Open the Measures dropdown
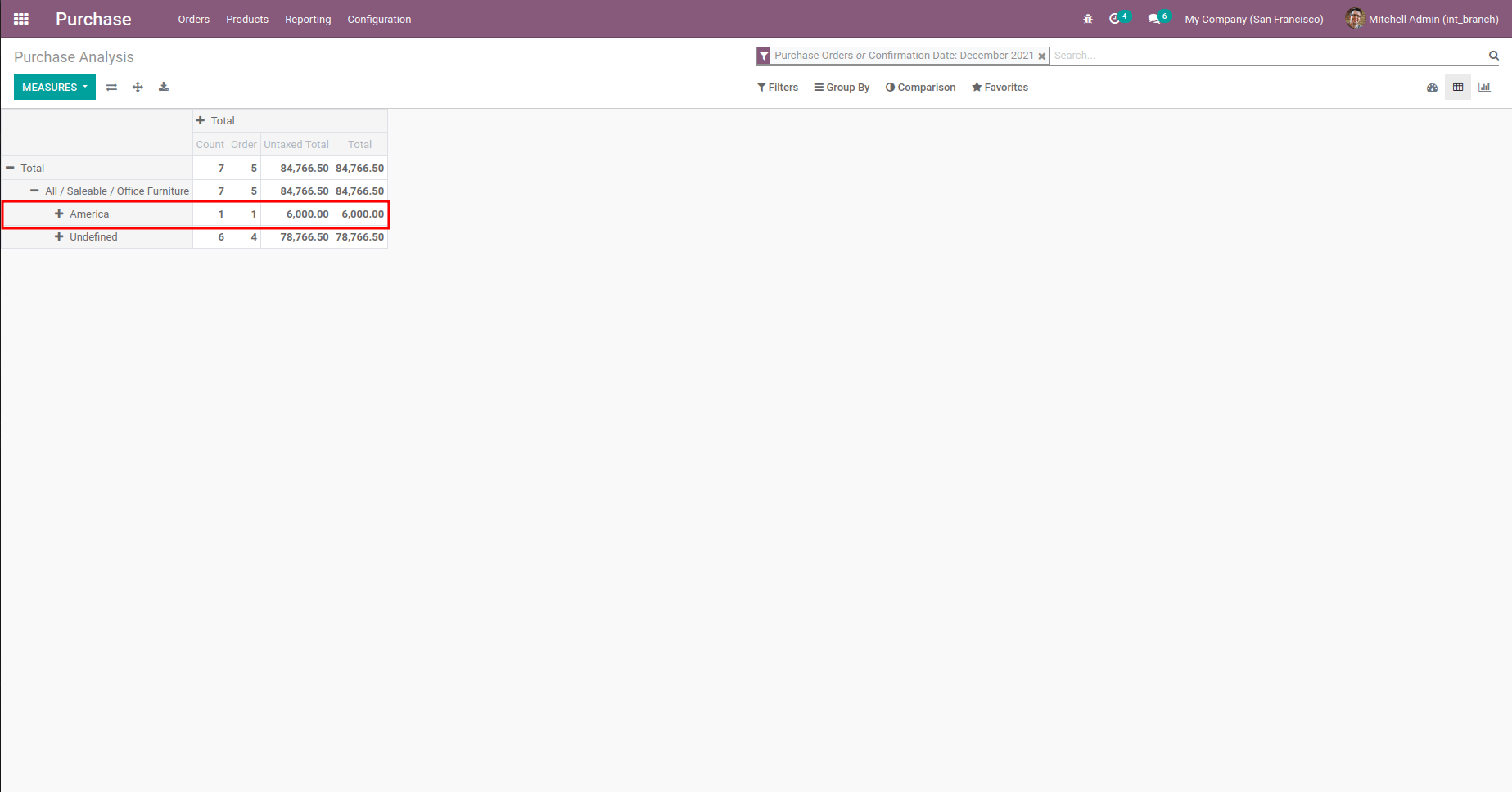The height and width of the screenshot is (792, 1512). pos(55,88)
